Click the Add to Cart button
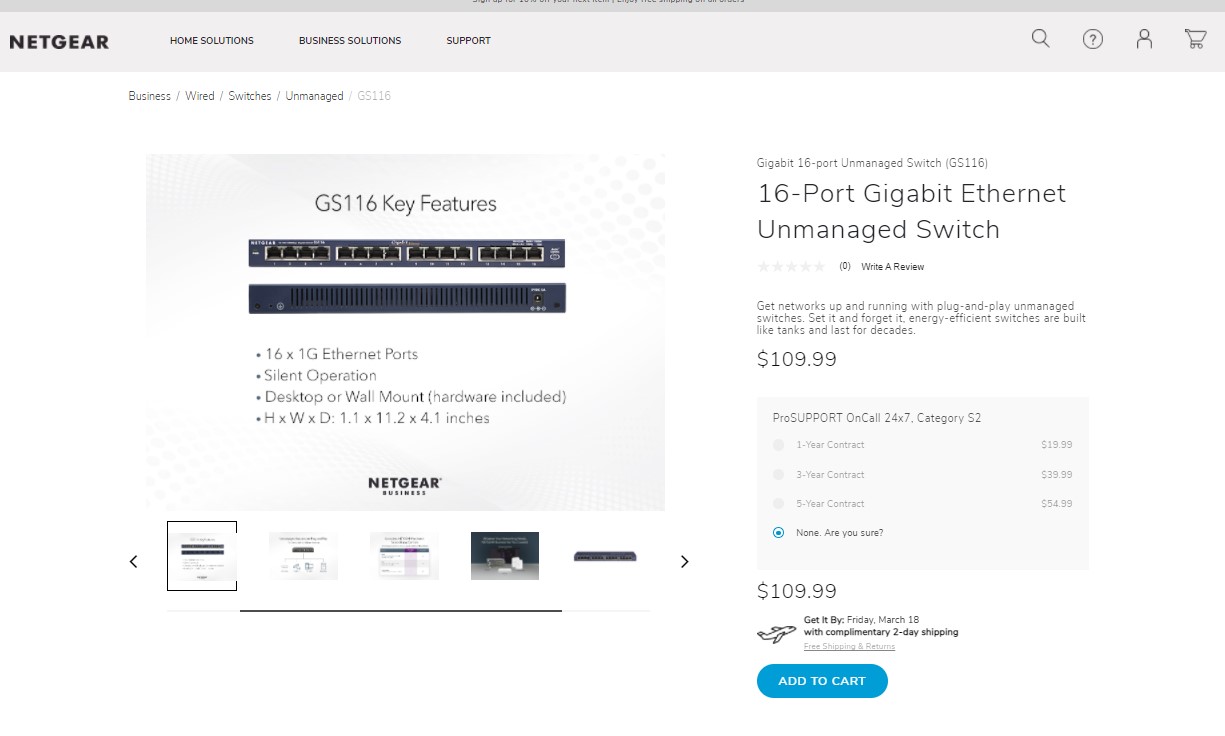 pos(822,681)
